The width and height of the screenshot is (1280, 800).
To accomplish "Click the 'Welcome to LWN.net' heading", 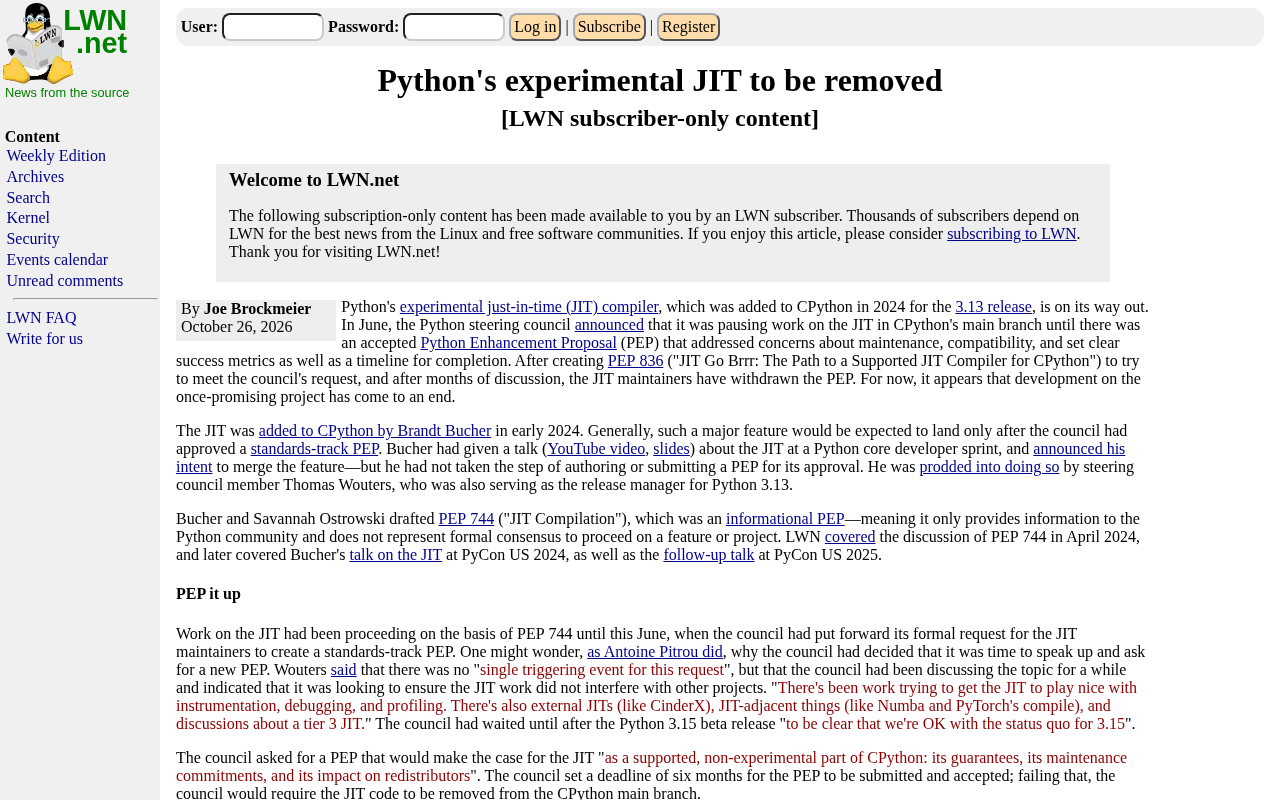I will (314, 180).
